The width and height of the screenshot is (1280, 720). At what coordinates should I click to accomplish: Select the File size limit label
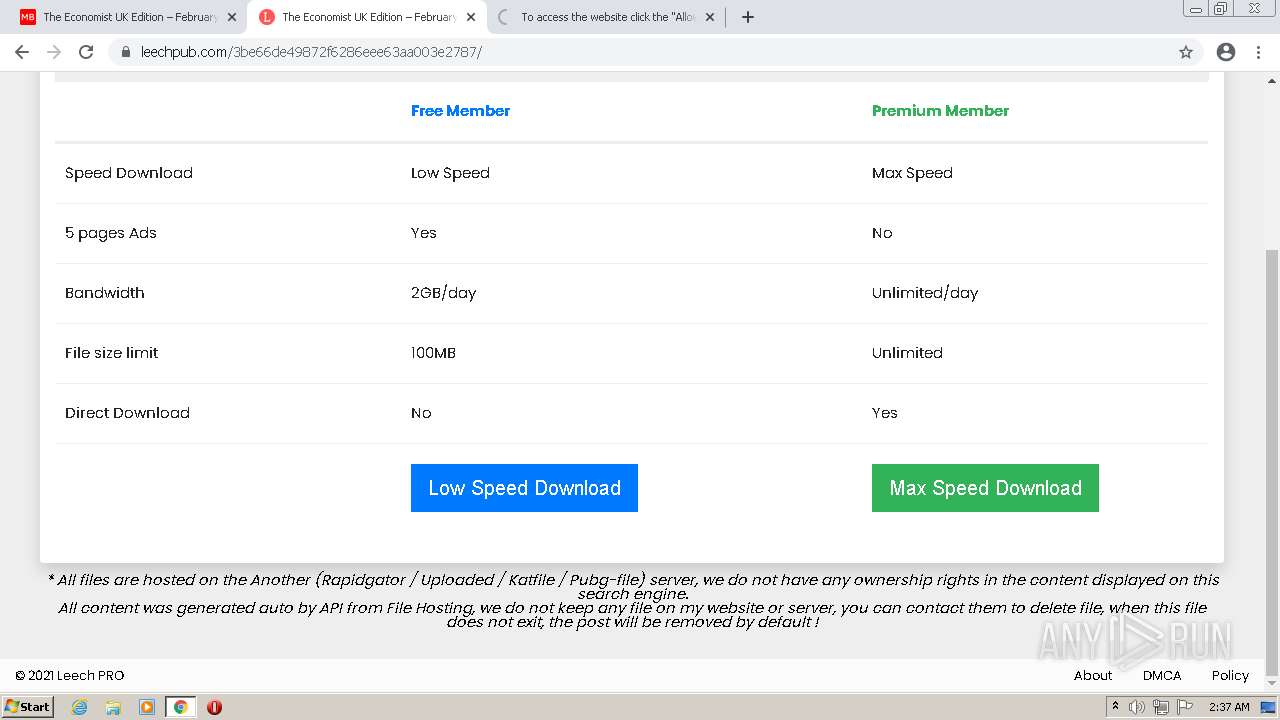click(111, 353)
